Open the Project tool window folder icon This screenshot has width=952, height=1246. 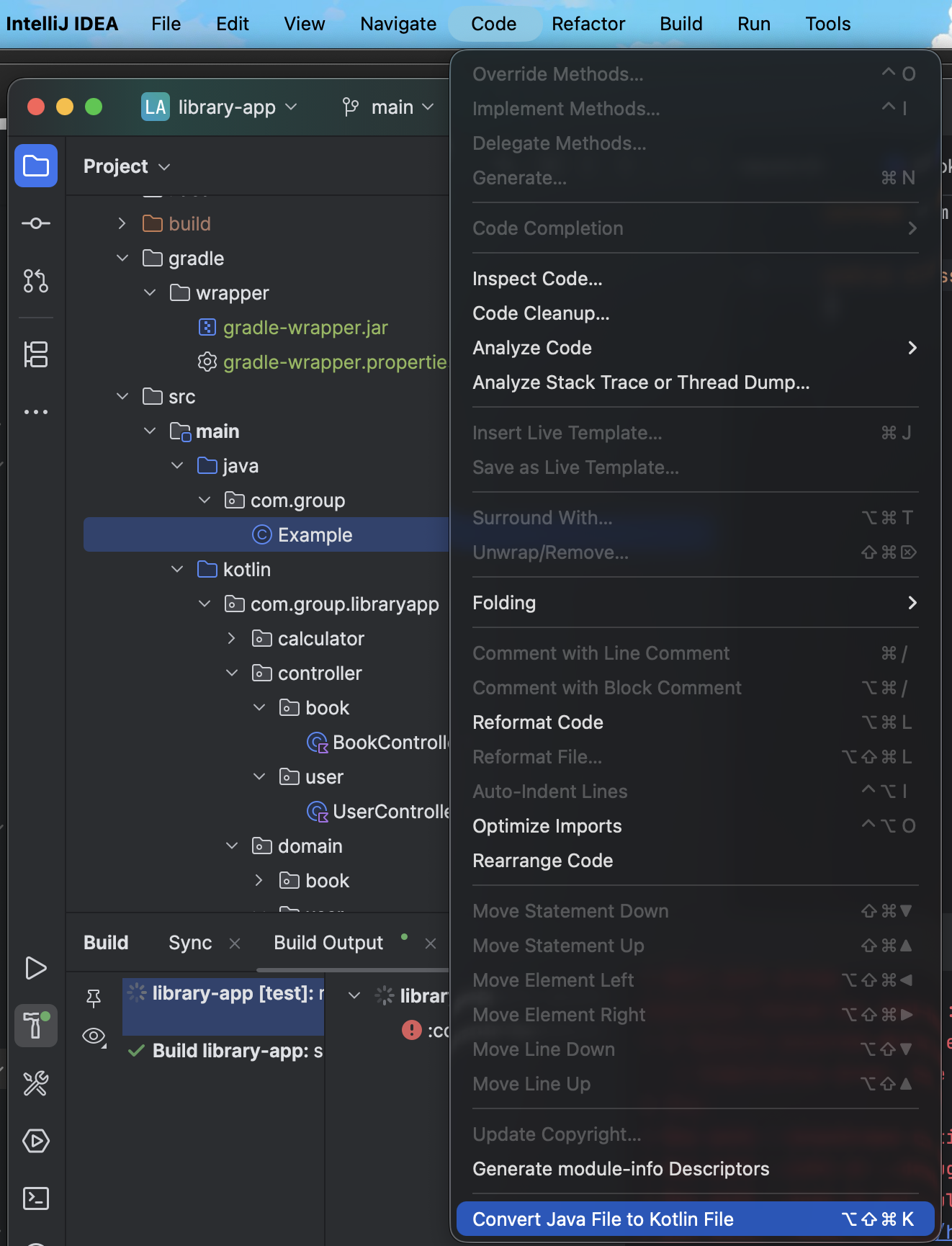pos(36,166)
